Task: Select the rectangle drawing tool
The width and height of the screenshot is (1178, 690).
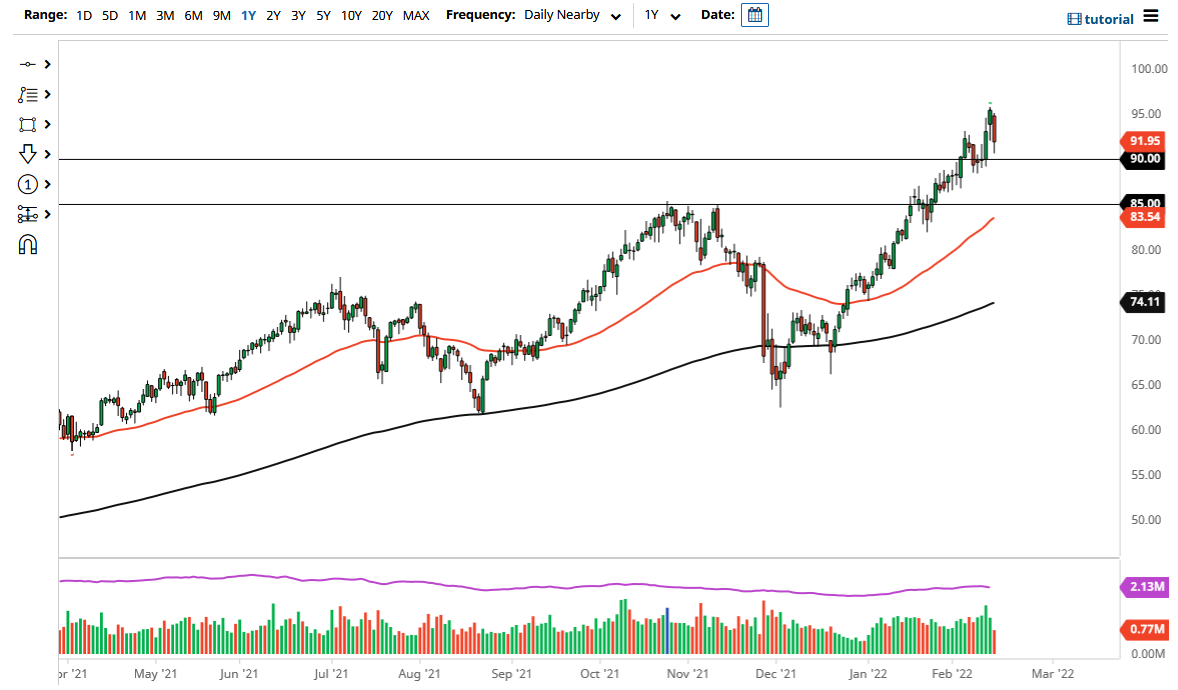Action: [28, 124]
